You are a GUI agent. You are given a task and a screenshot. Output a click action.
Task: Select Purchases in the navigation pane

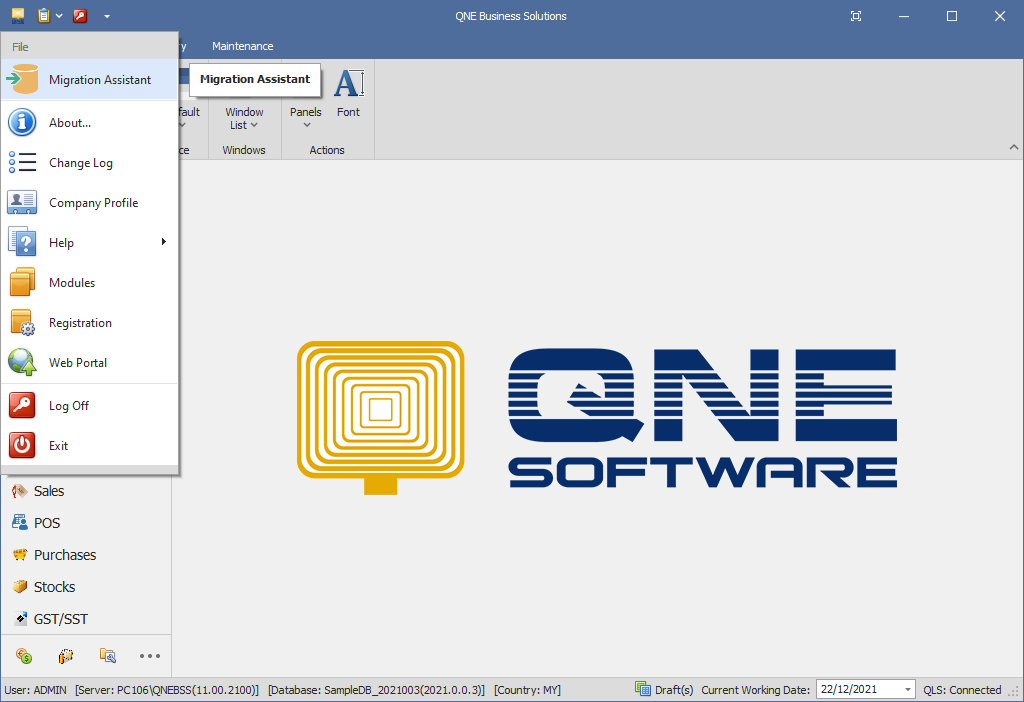[64, 555]
